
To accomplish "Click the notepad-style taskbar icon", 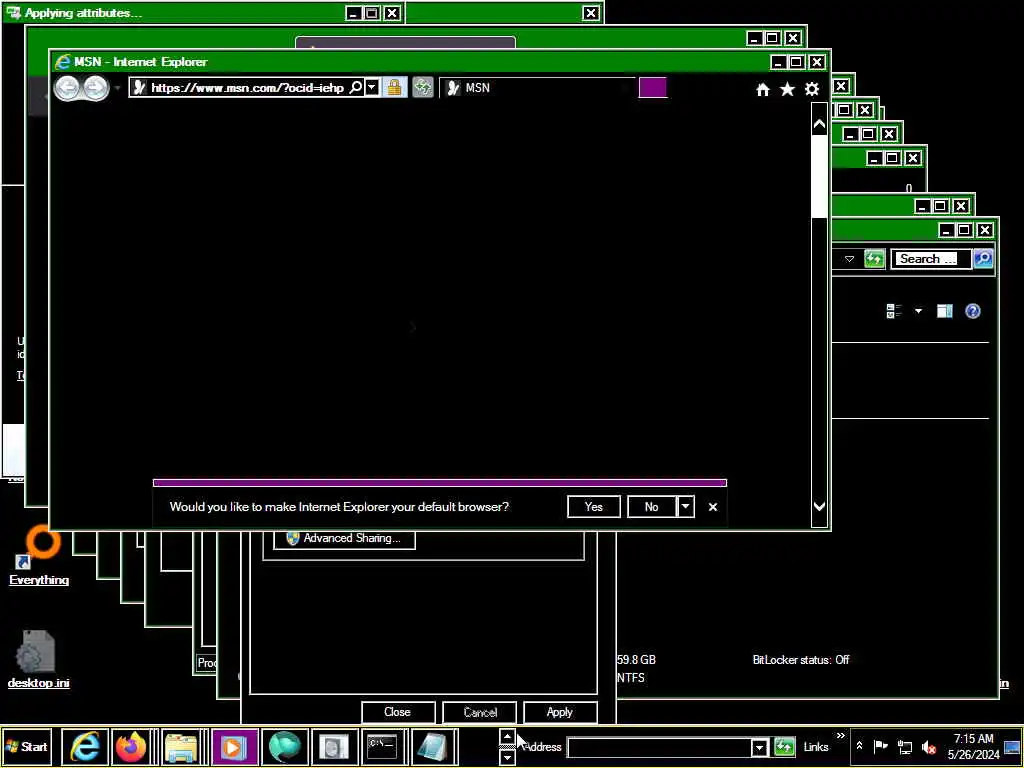I will pyautogui.click(x=431, y=746).
